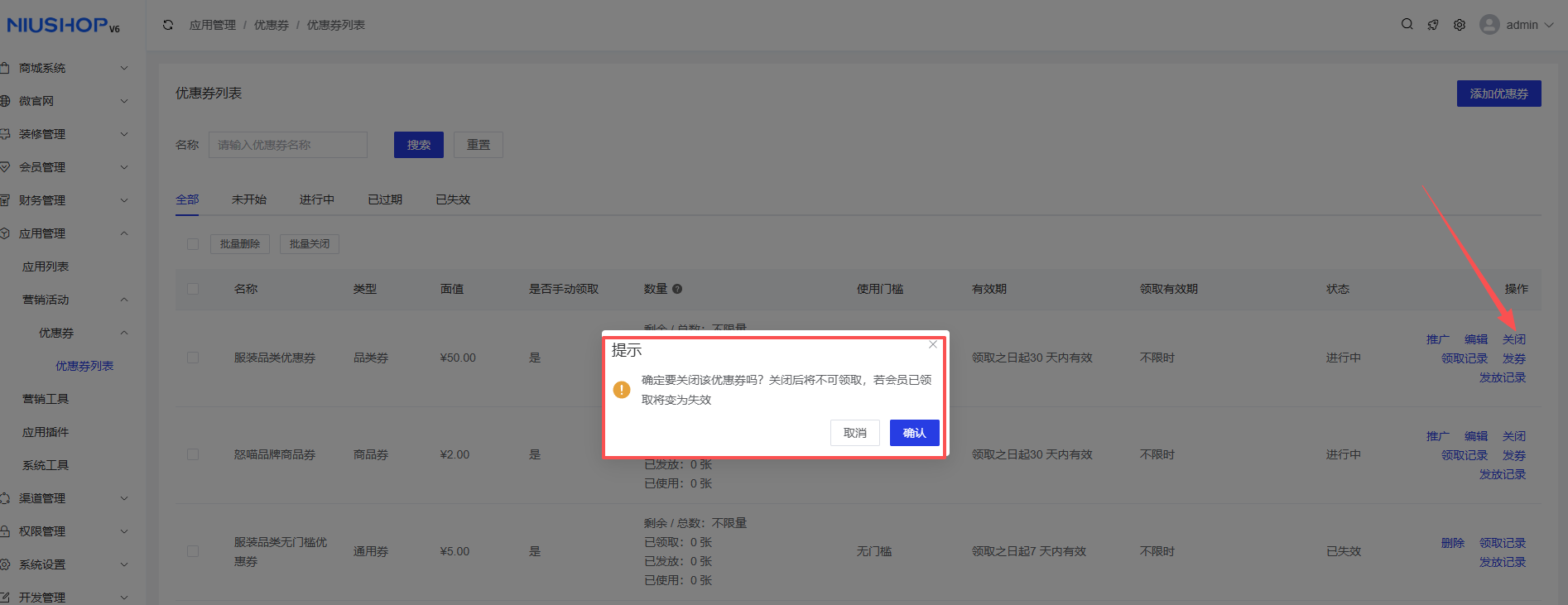
Task: Click the NIUSHOP logo
Action: tap(63, 25)
